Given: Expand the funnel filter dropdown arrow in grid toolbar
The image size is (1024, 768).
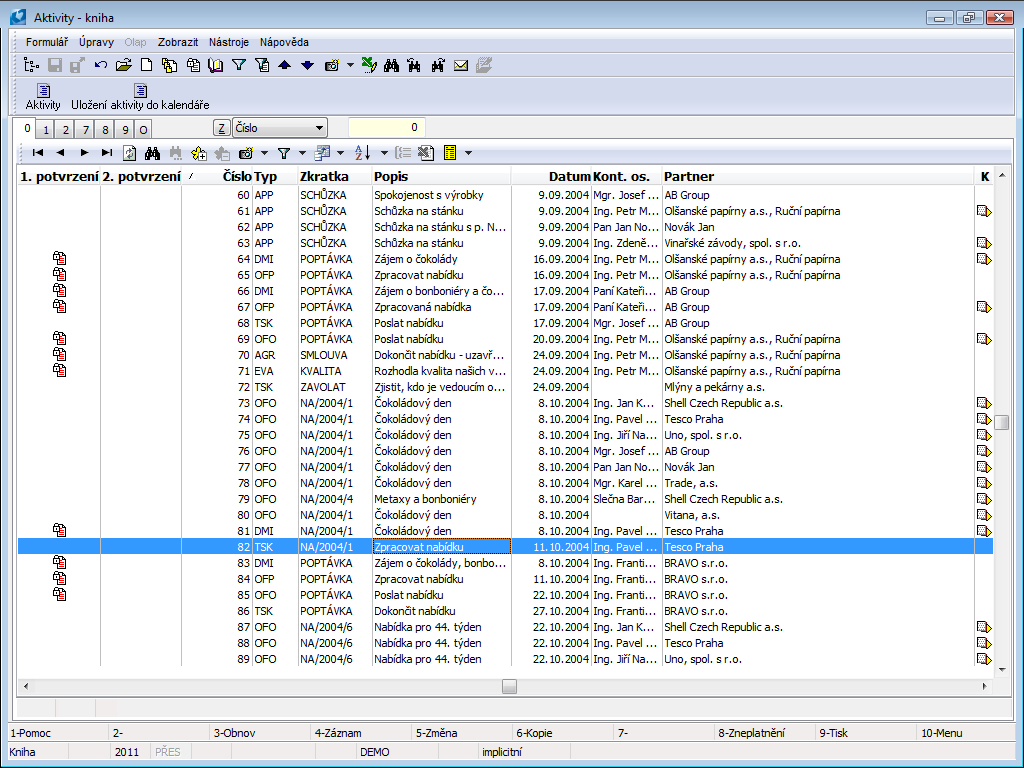Looking at the screenshot, I should tap(299, 153).
